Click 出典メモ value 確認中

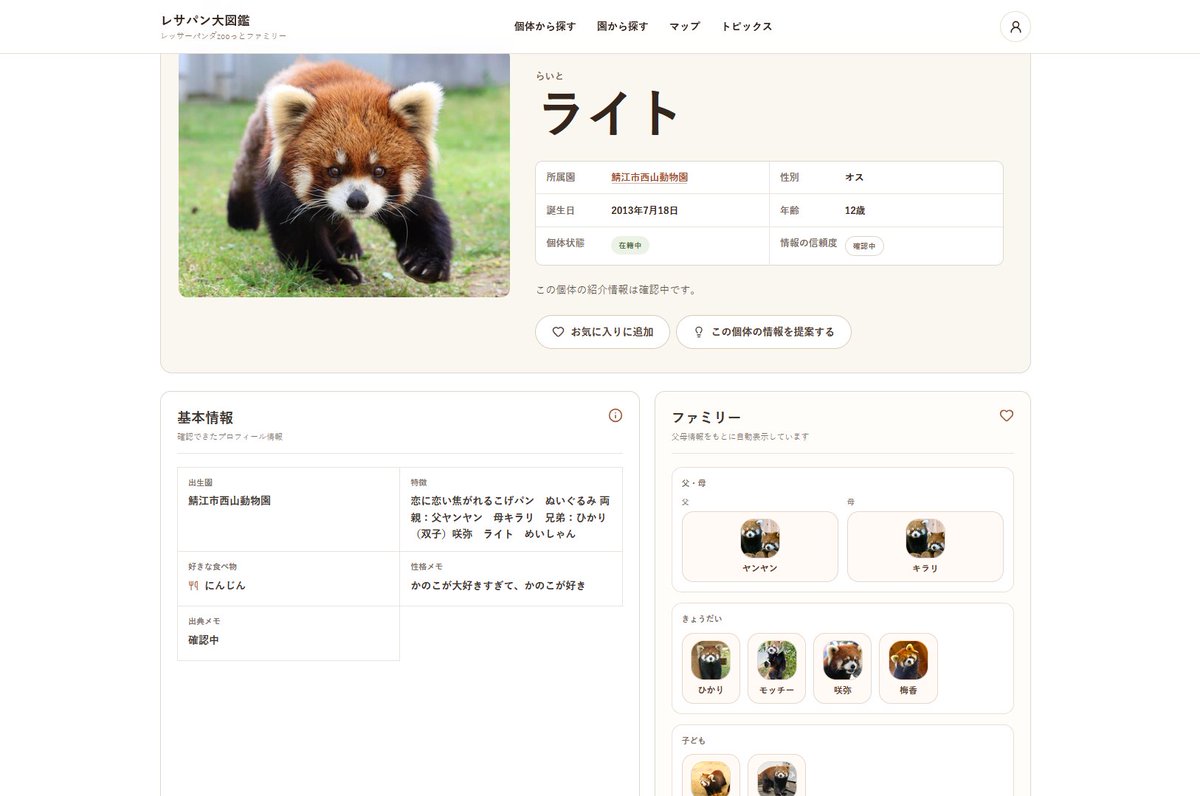(x=203, y=640)
